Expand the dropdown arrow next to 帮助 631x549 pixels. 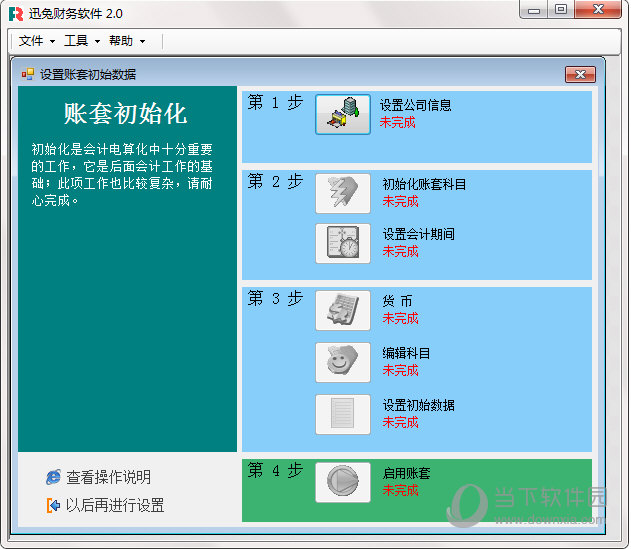[142, 41]
